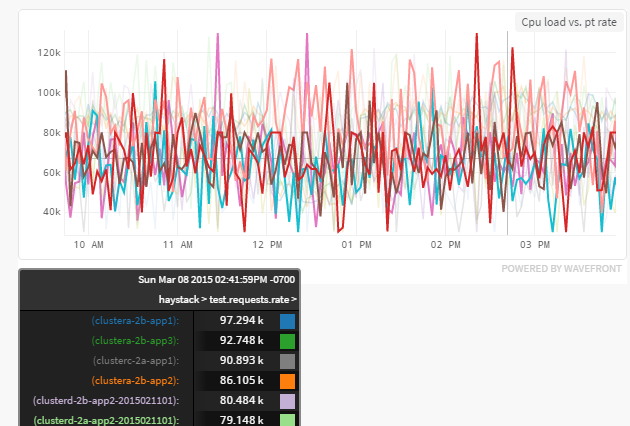Screen dimensions: 630x426
Task: Select the (clustera-2b-app3) series label
Action: 135,340
